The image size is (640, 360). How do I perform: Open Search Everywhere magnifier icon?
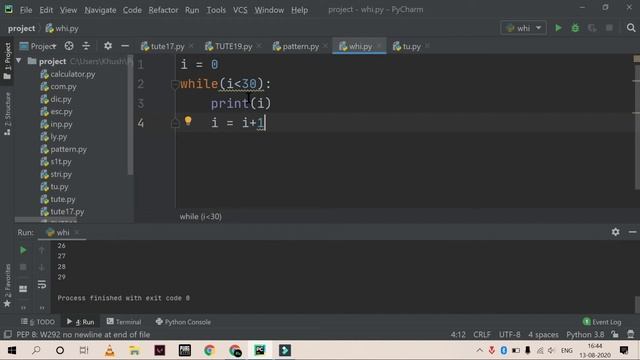coord(631,28)
